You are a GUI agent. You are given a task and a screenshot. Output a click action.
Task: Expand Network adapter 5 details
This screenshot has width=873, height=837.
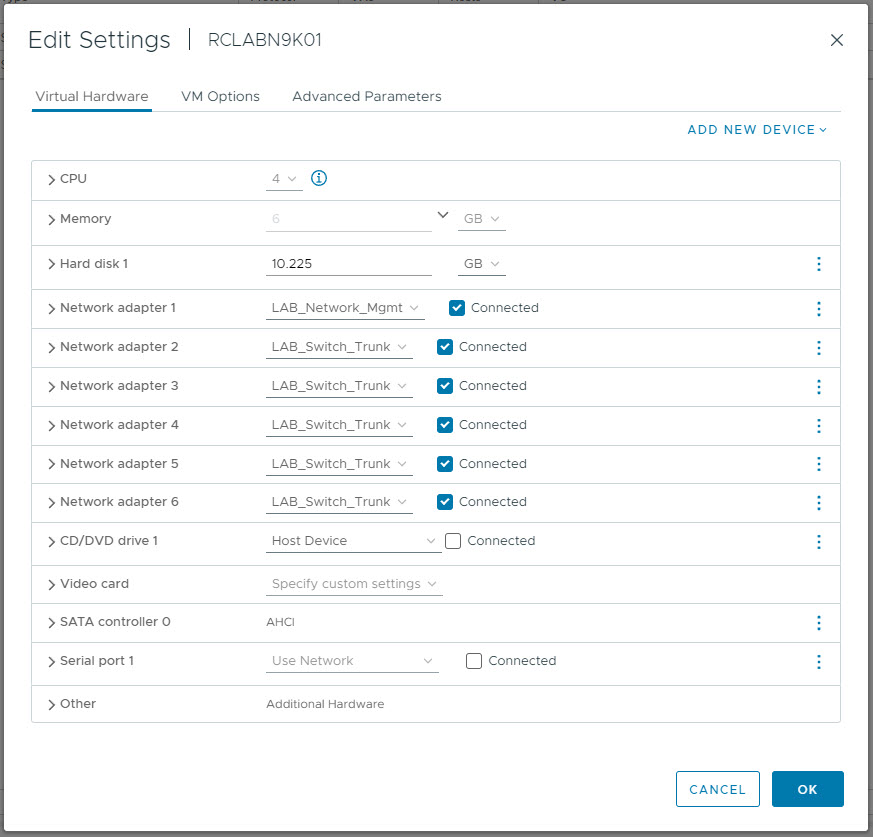[51, 464]
